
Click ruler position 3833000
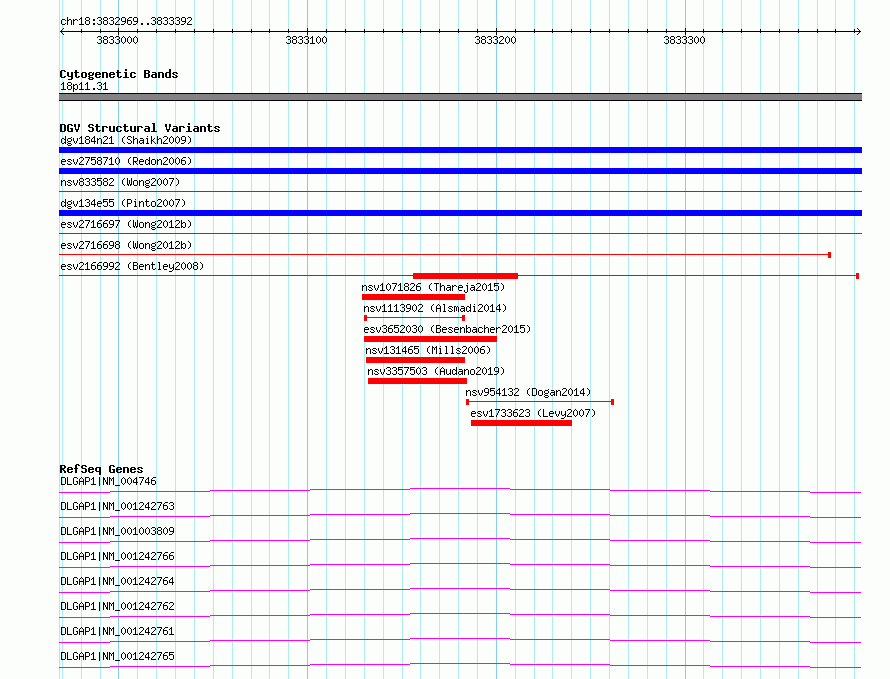click(x=117, y=40)
